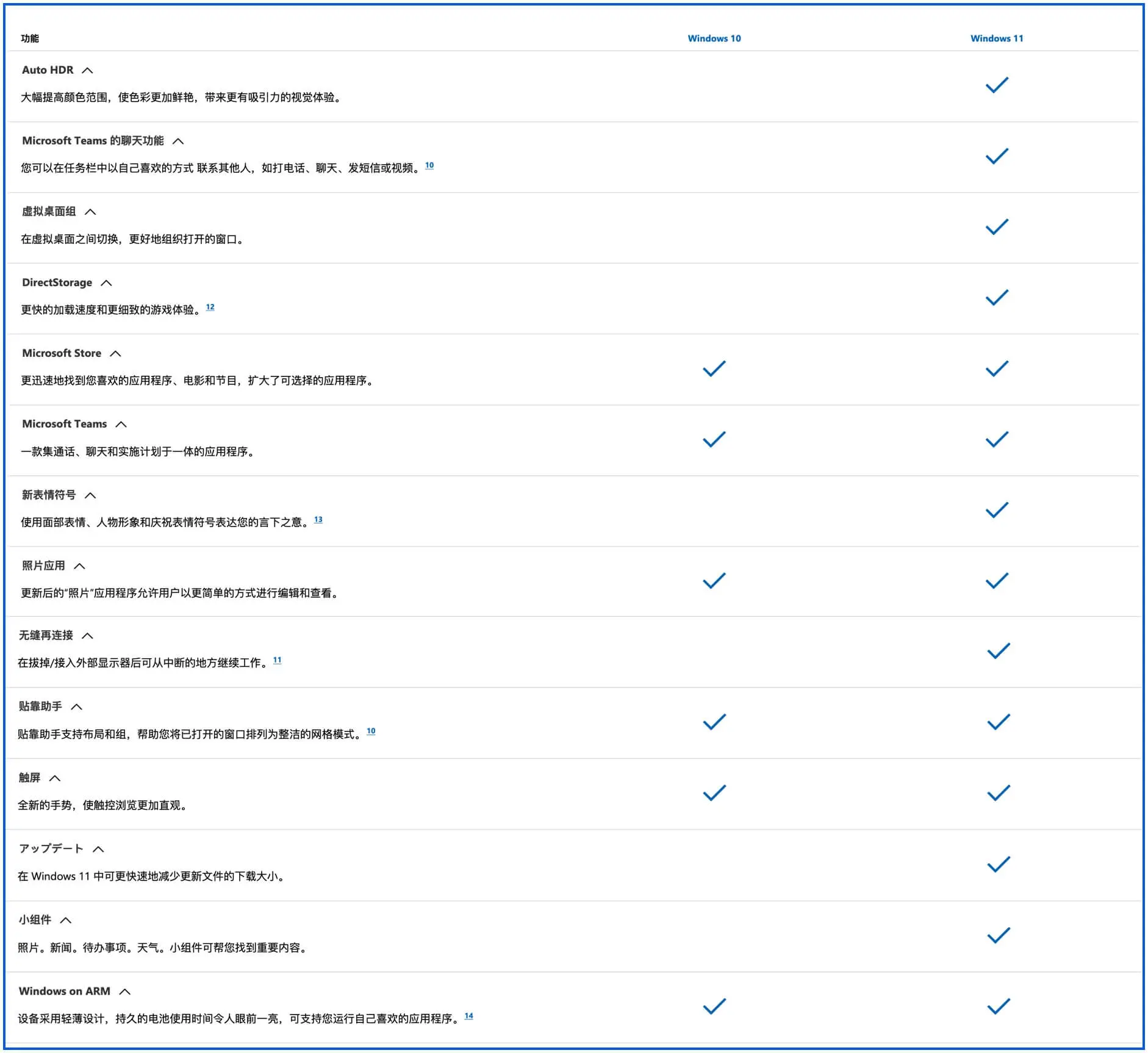The width and height of the screenshot is (1148, 1053).
Task: Open footnote 13 in 新表情符号 description
Action: (318, 520)
